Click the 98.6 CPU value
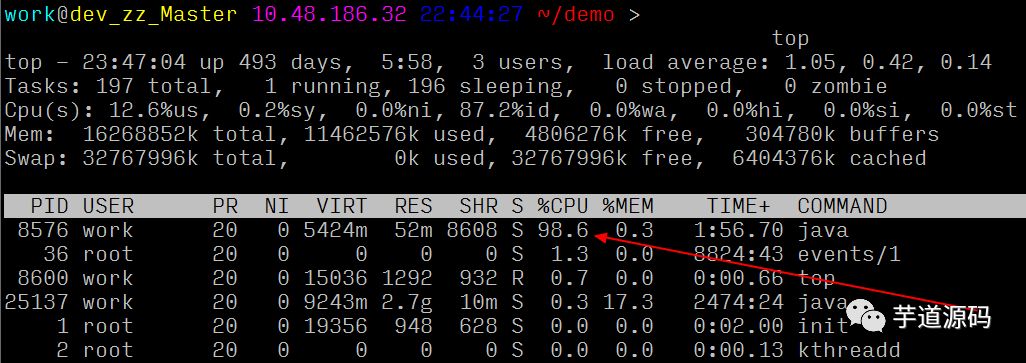 pos(563,230)
